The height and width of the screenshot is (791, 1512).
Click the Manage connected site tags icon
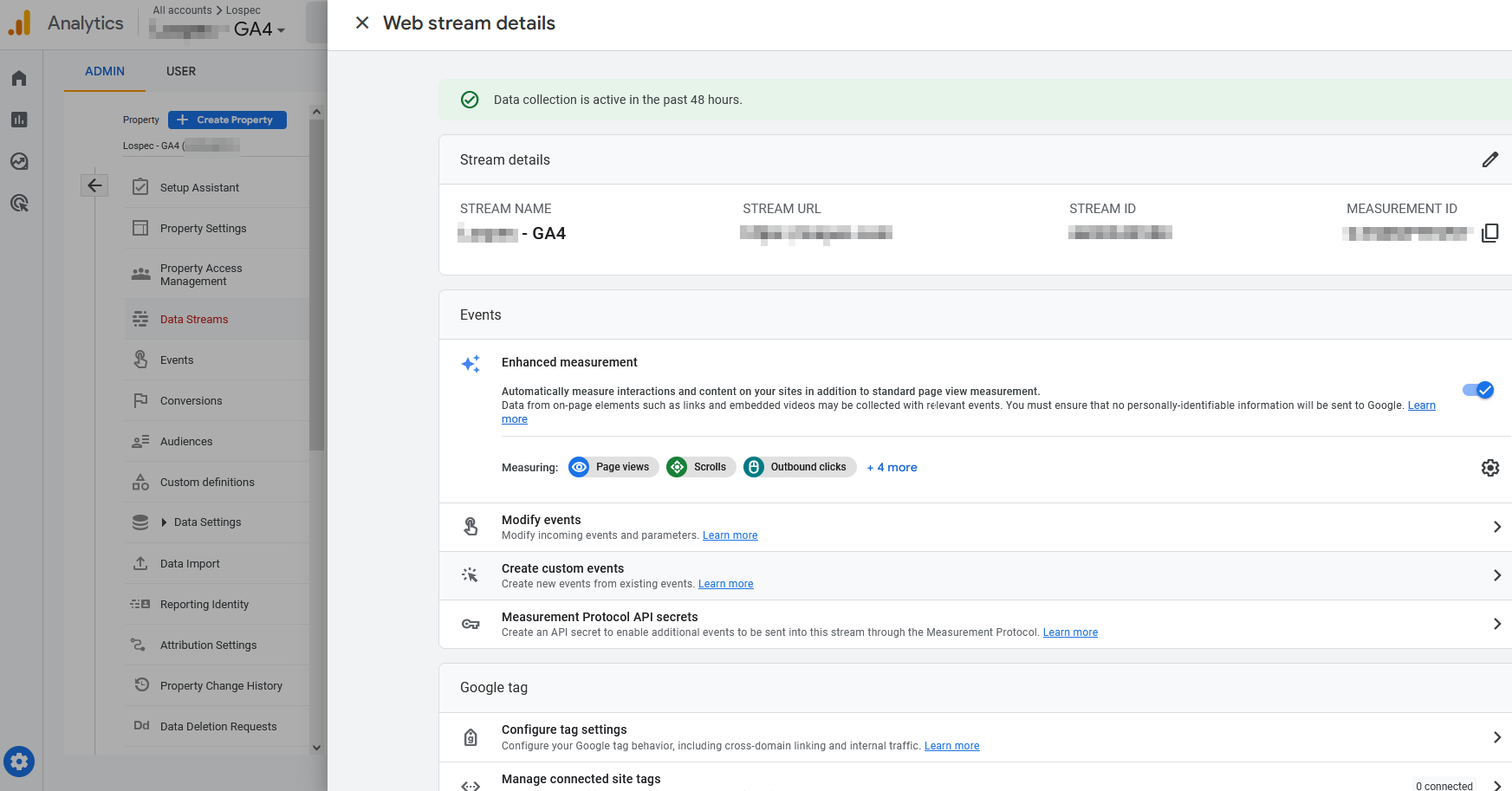pyautogui.click(x=470, y=786)
